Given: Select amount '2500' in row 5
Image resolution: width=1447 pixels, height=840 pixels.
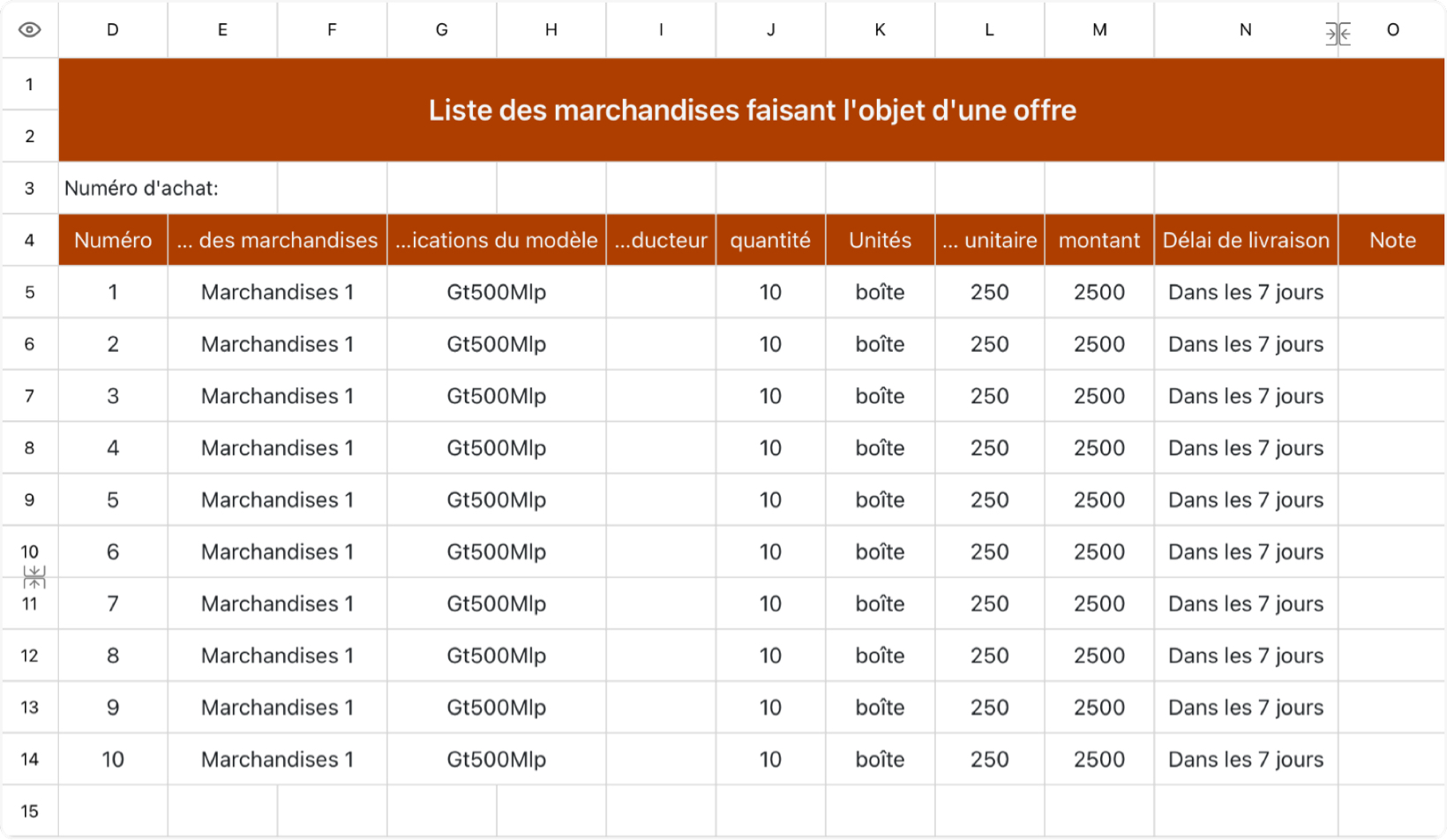Looking at the screenshot, I should pos(1099,292).
